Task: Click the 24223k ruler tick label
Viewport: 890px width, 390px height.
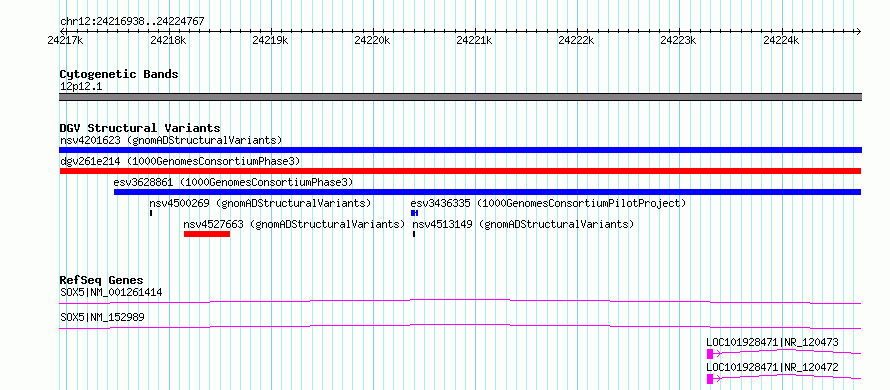Action: (x=679, y=40)
